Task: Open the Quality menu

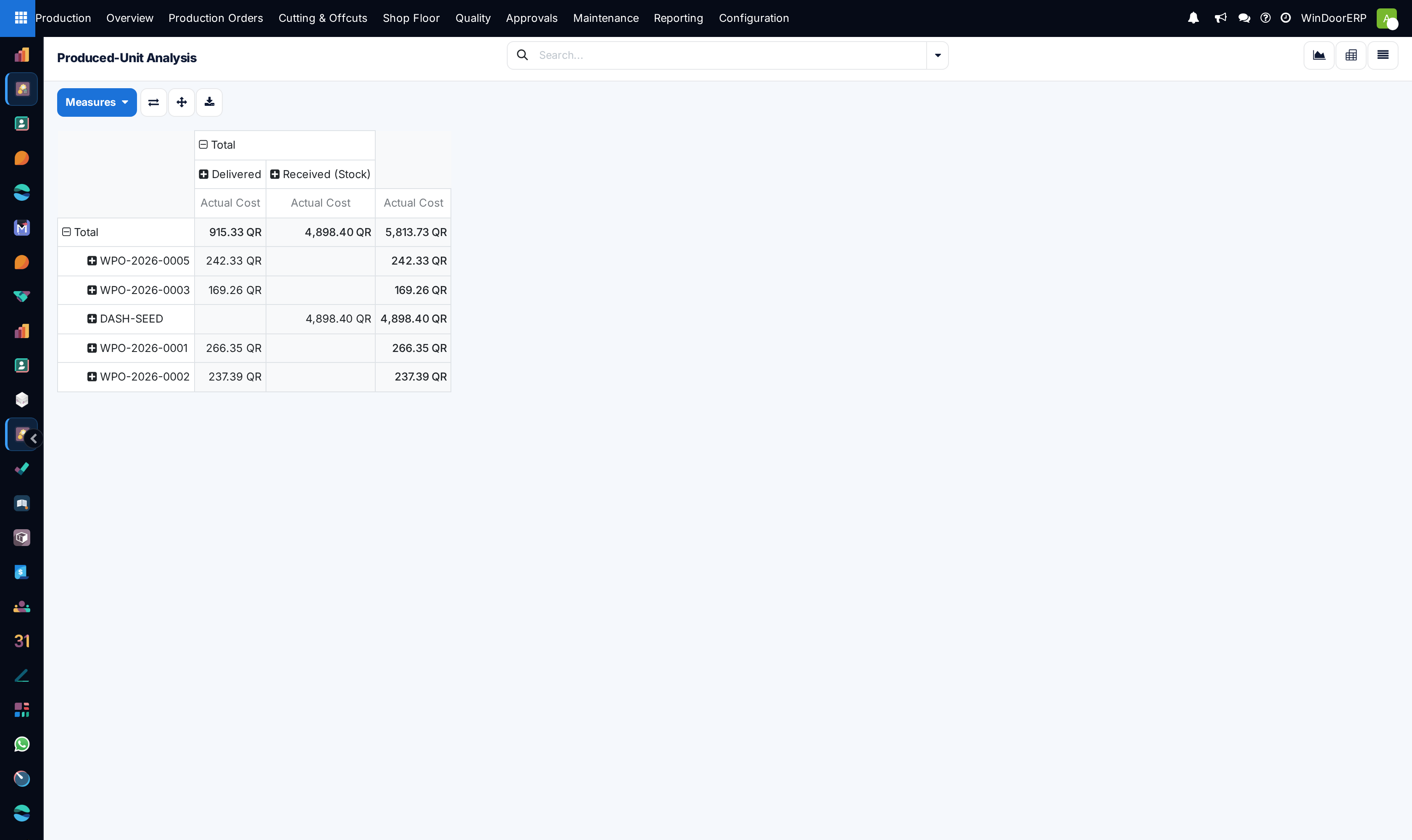Action: click(x=473, y=18)
